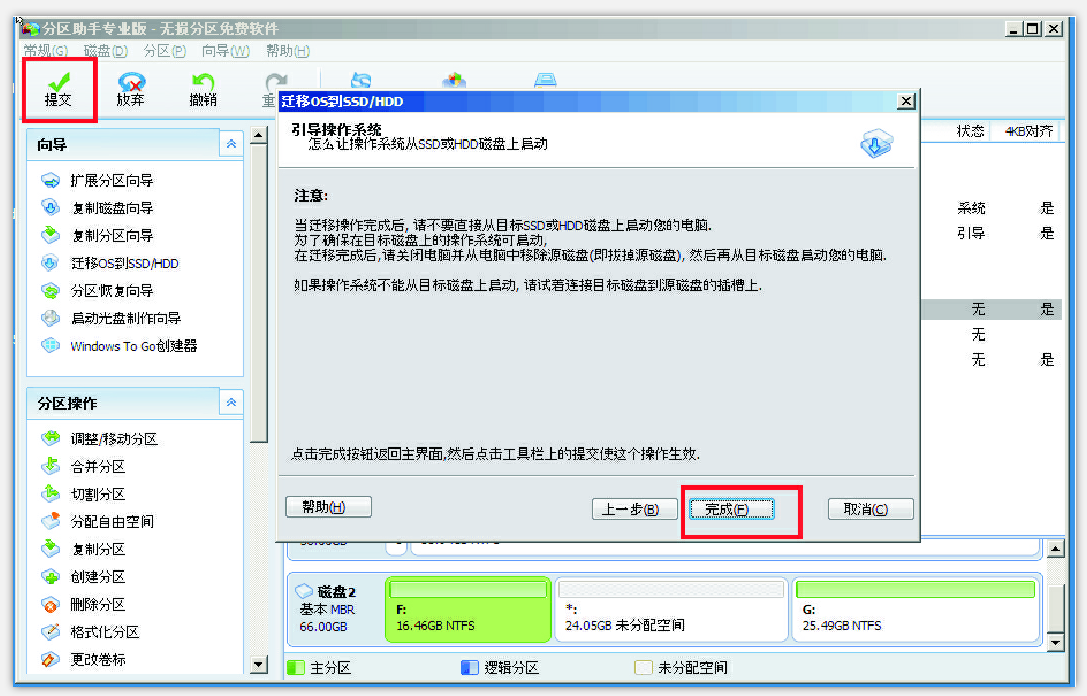This screenshot has width=1087, height=696.
Task: Open the 向导(W) menu
Action: (226, 51)
